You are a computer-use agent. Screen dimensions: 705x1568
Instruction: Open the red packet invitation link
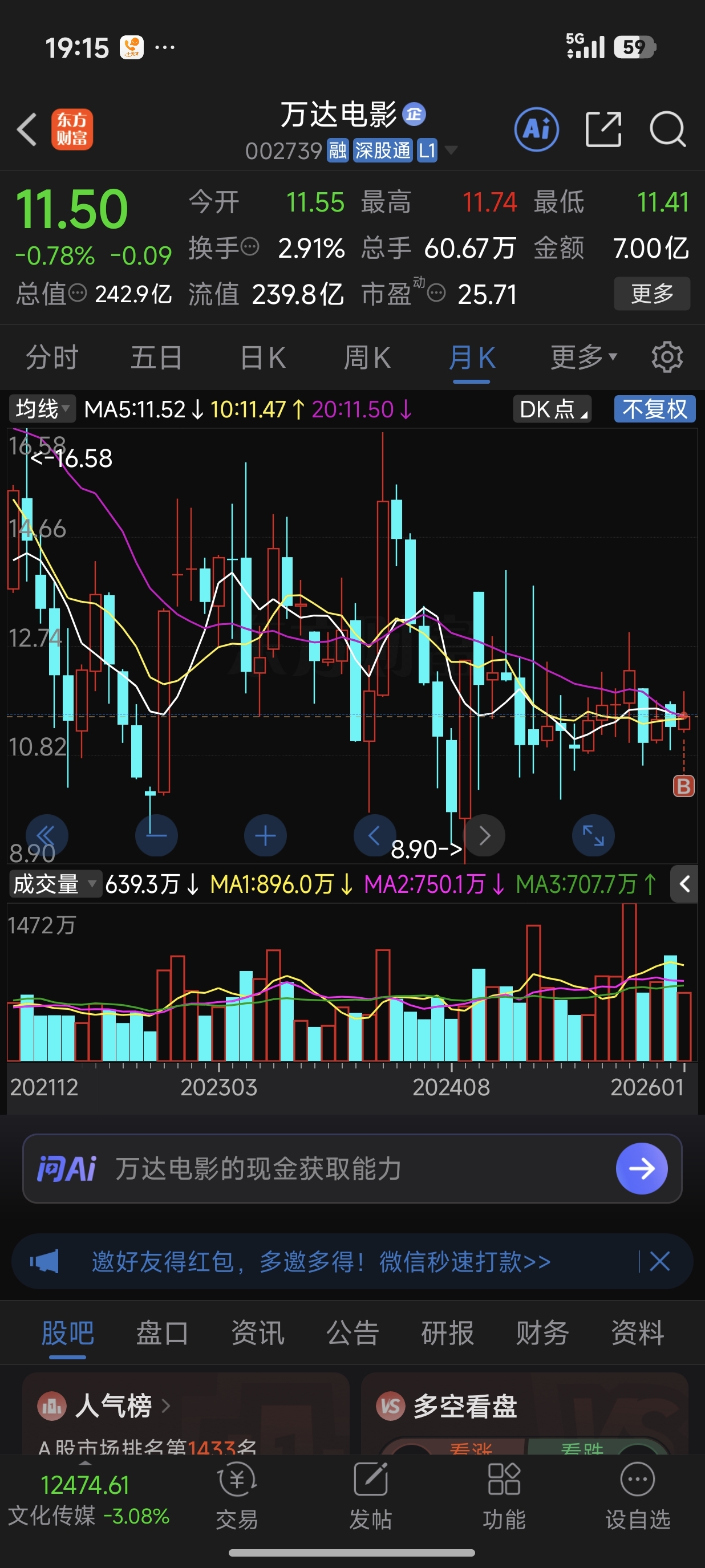[321, 1261]
